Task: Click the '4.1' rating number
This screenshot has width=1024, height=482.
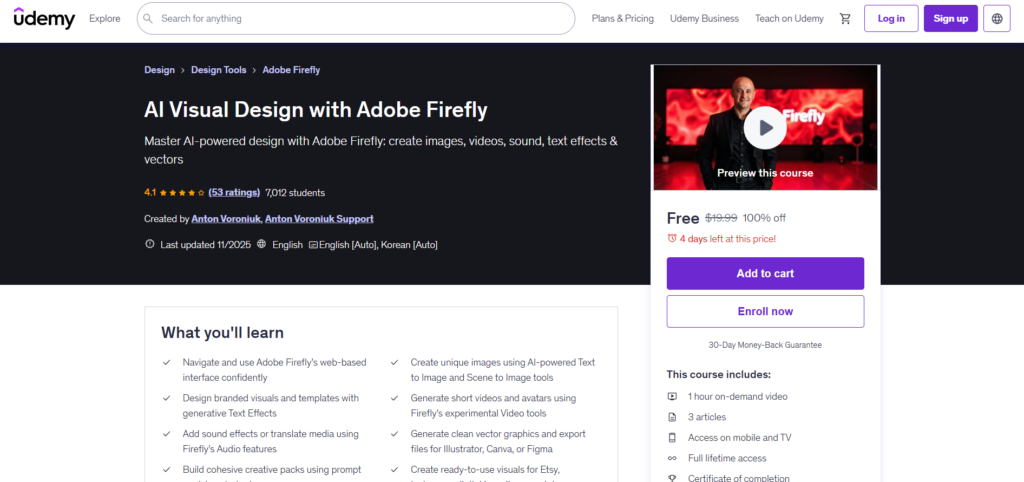Action: (x=150, y=193)
